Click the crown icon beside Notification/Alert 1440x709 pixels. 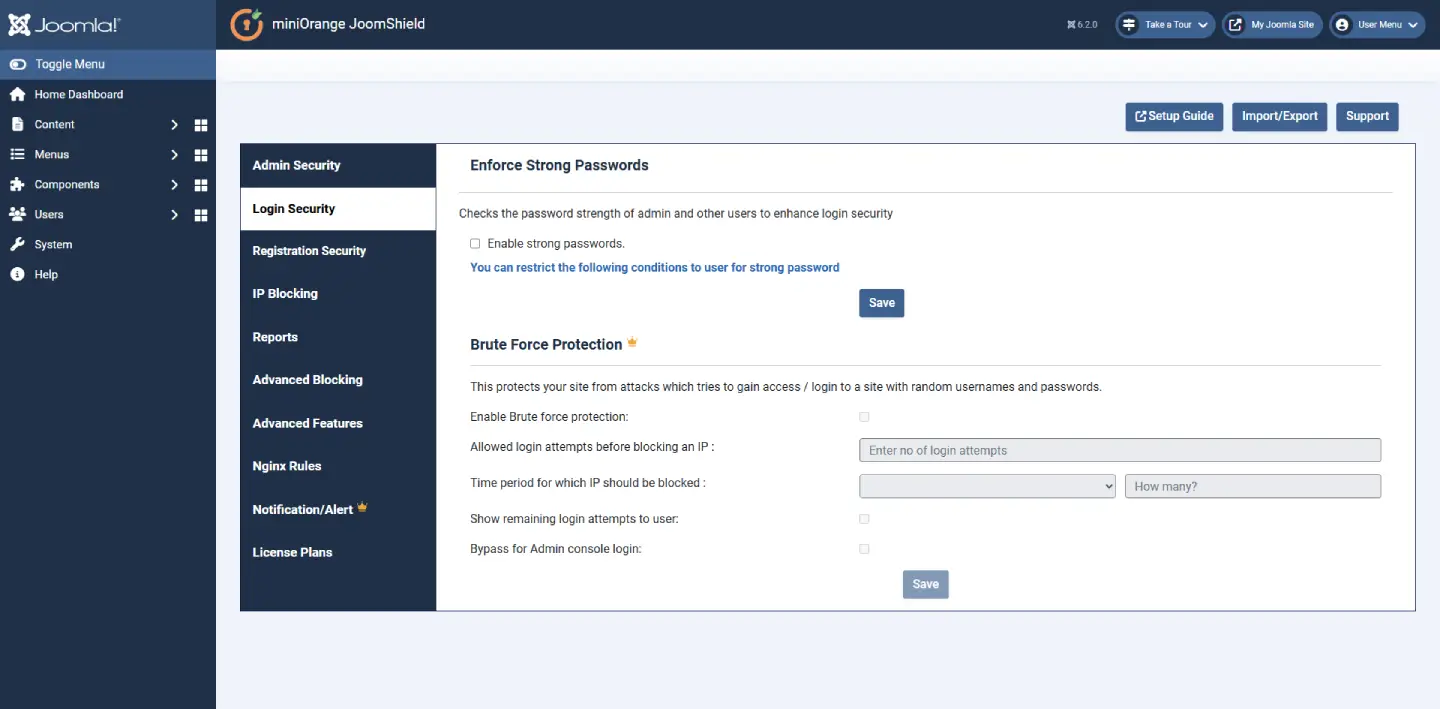362,508
